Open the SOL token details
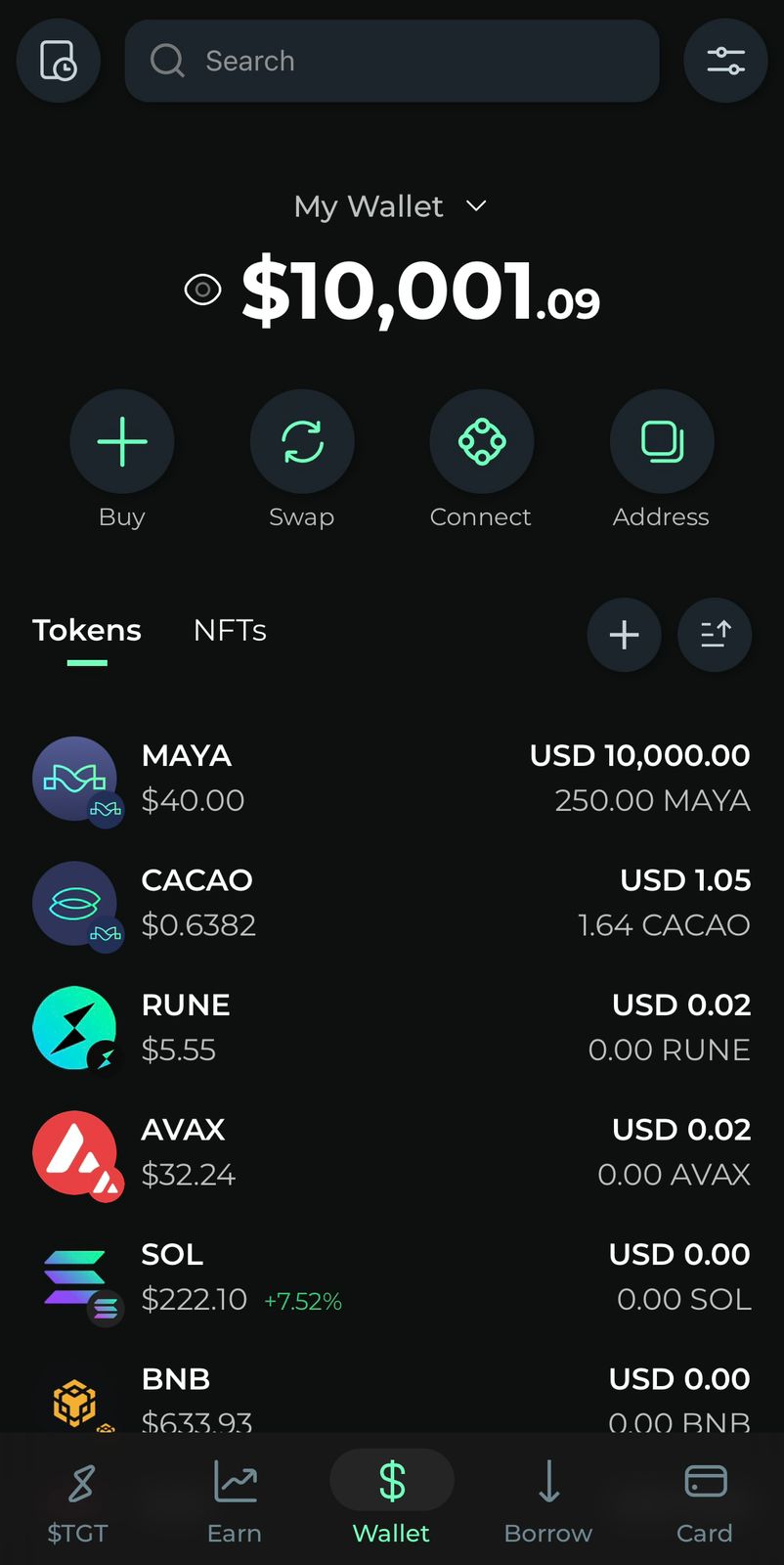This screenshot has width=784, height=1565. pos(391,1276)
